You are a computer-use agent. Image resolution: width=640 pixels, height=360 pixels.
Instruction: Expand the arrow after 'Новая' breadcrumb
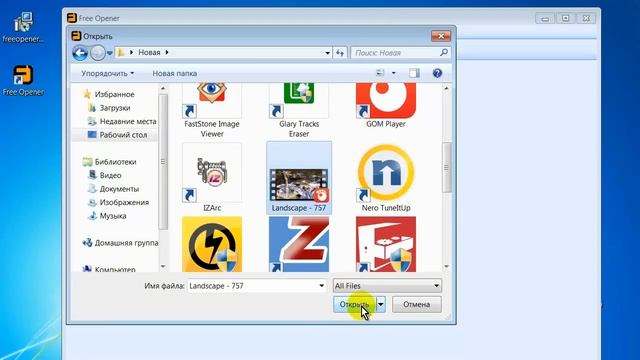coord(167,52)
